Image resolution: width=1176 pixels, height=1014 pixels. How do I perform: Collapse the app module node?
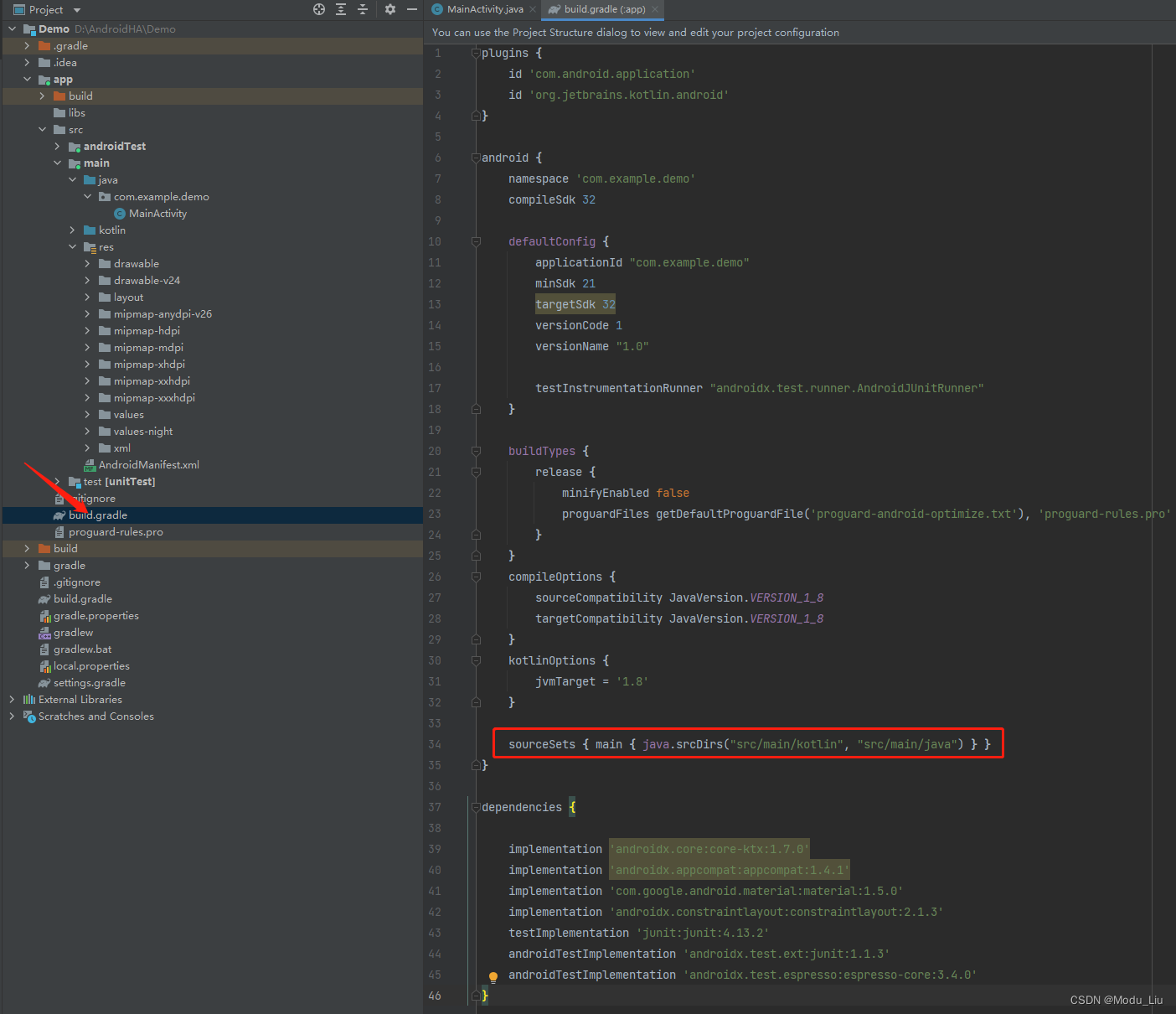[27, 80]
